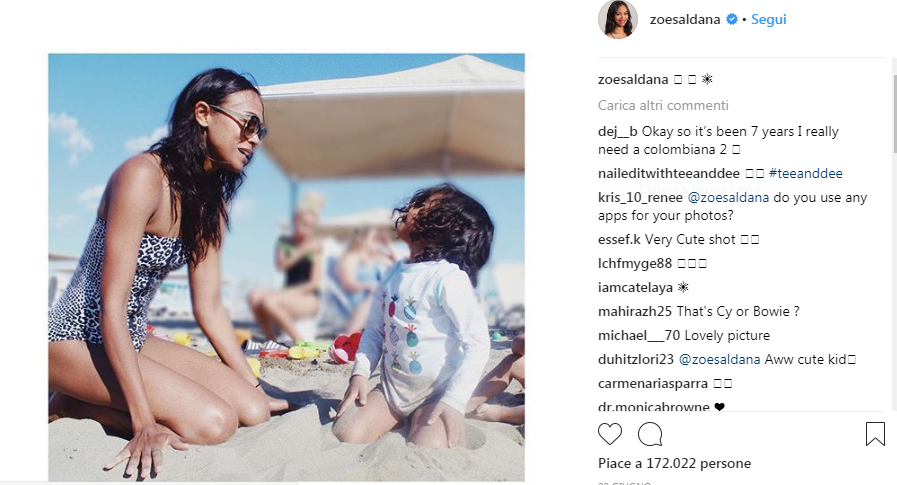Follow the account with Segui

(x=768, y=19)
